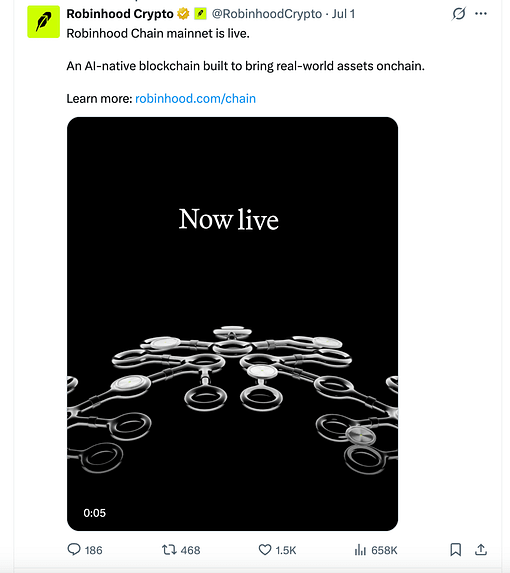The height and width of the screenshot is (573, 510).
Task: Open the Grok explain-post icon
Action: pyautogui.click(x=458, y=14)
